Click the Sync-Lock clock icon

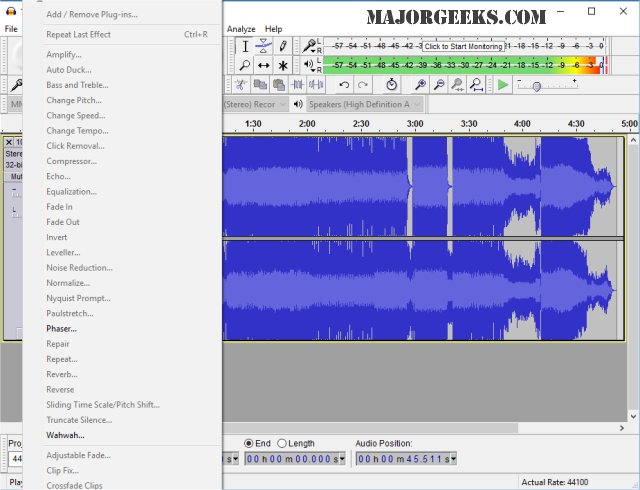(x=391, y=85)
